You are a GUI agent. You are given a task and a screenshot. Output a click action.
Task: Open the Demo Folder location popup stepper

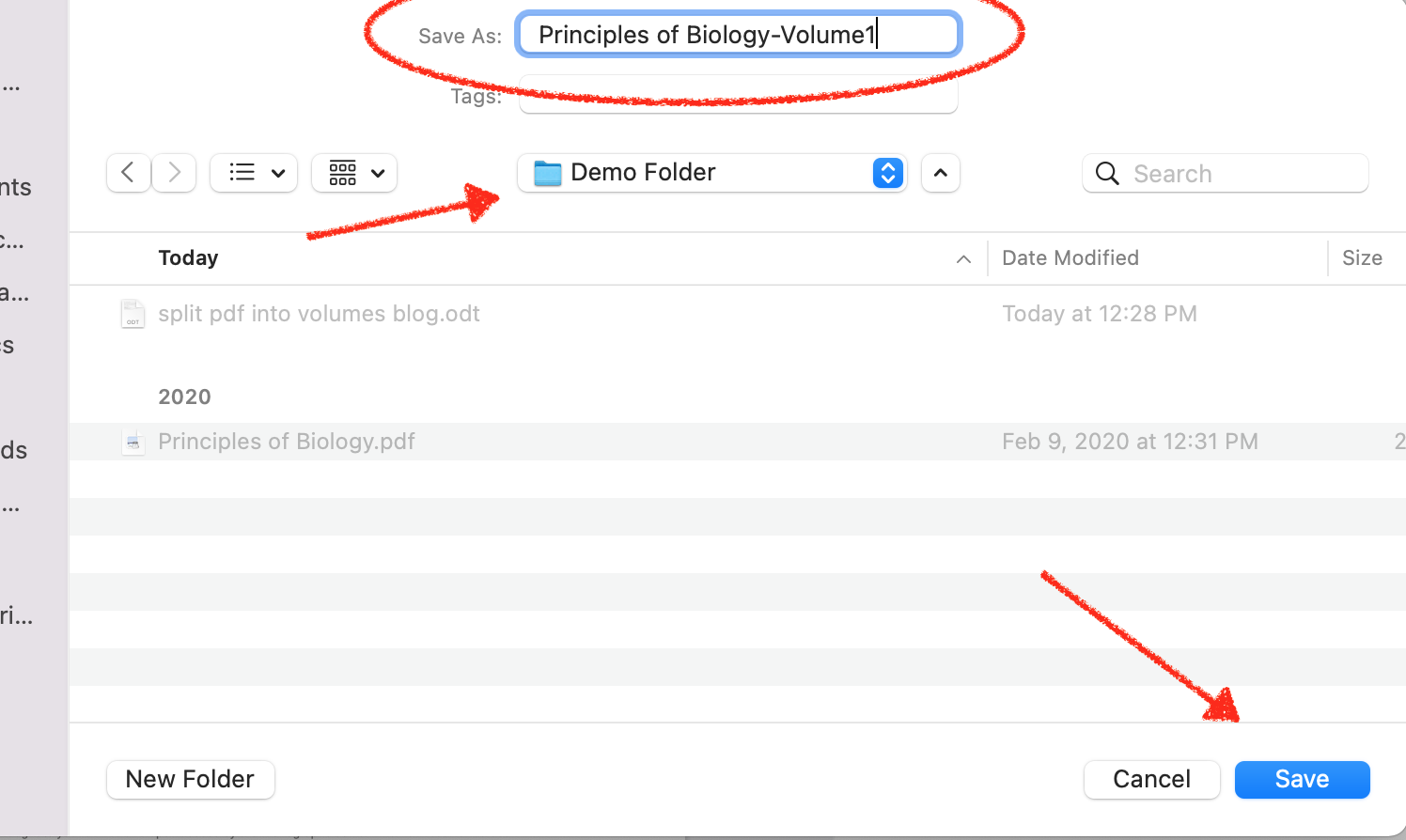(x=887, y=173)
